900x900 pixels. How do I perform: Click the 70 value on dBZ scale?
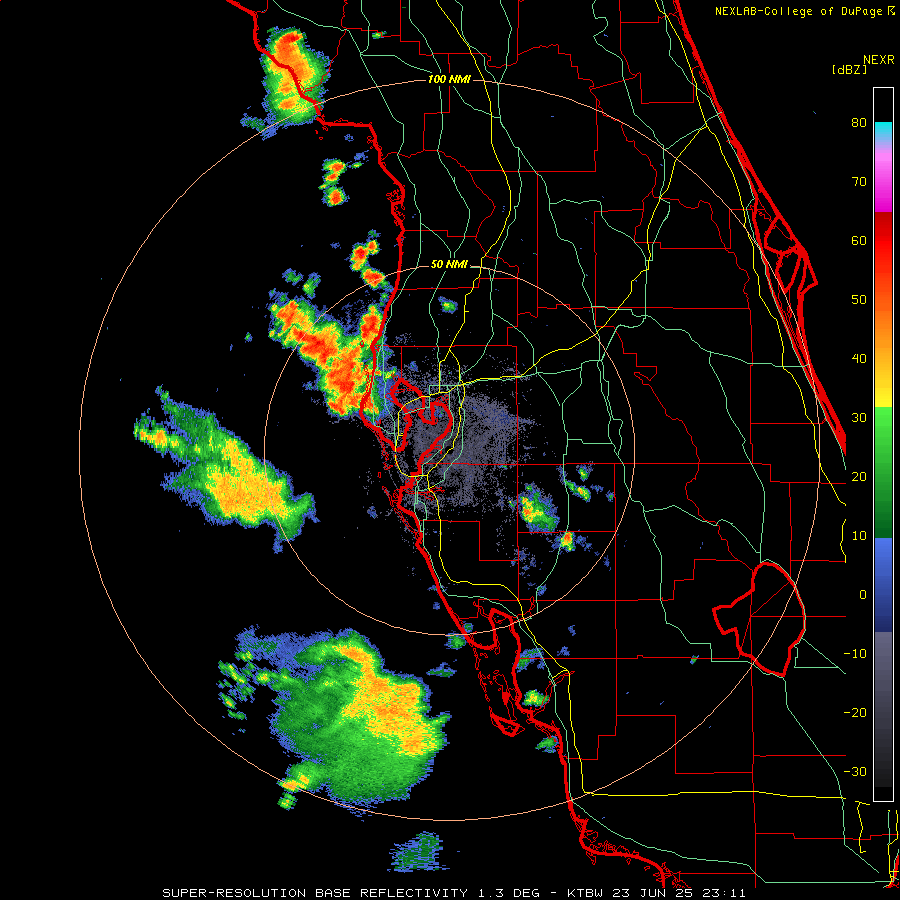pyautogui.click(x=859, y=181)
